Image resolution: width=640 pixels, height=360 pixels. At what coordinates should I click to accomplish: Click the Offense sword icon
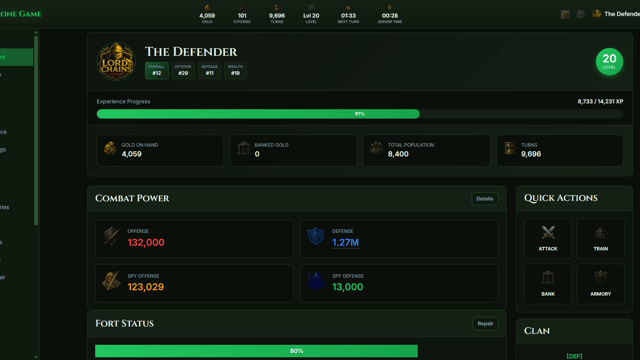(111, 236)
